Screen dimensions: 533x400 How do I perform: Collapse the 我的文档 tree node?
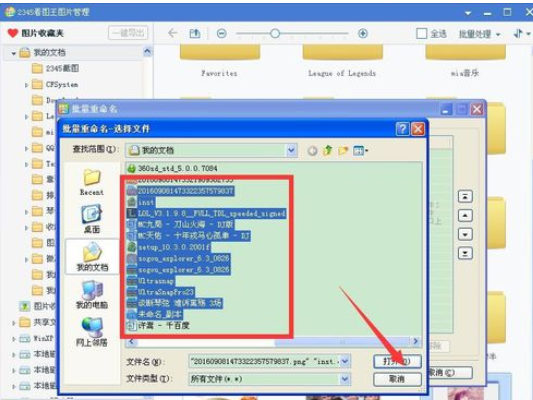[14, 53]
